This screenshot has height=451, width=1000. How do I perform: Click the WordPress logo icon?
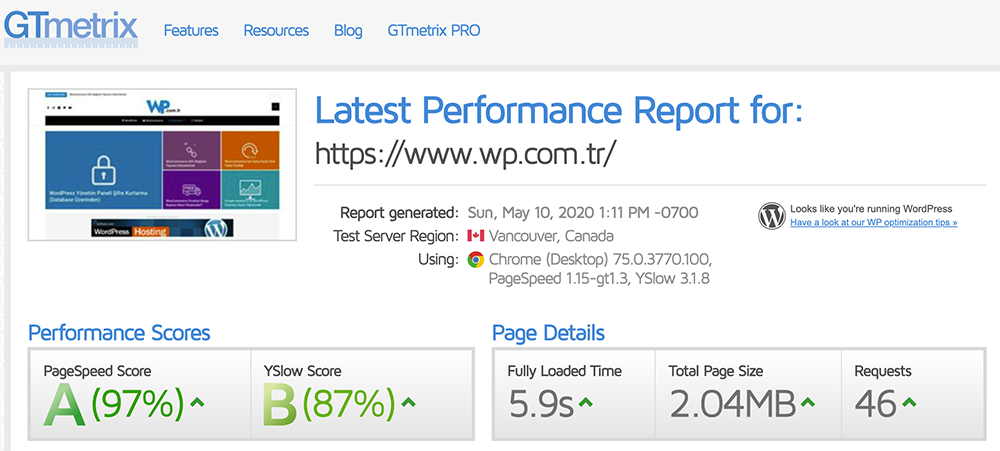click(x=772, y=216)
